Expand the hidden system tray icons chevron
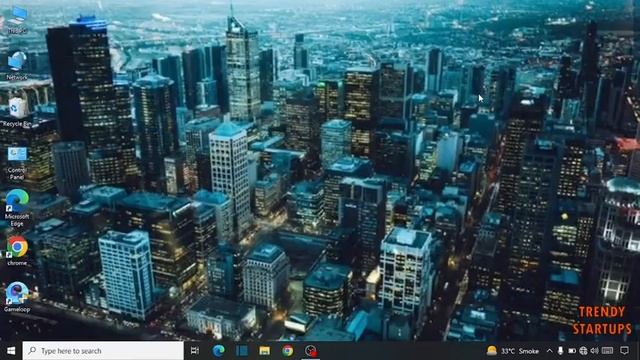This screenshot has height=360, width=640. [549, 351]
